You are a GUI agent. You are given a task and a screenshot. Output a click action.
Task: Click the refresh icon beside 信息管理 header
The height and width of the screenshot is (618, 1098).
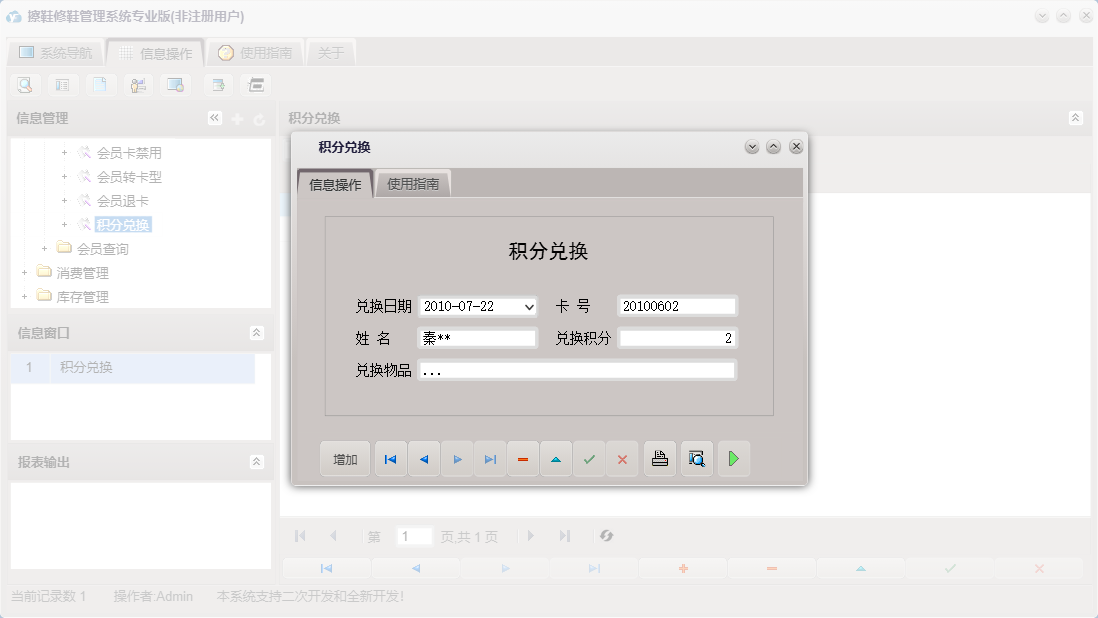coord(258,117)
